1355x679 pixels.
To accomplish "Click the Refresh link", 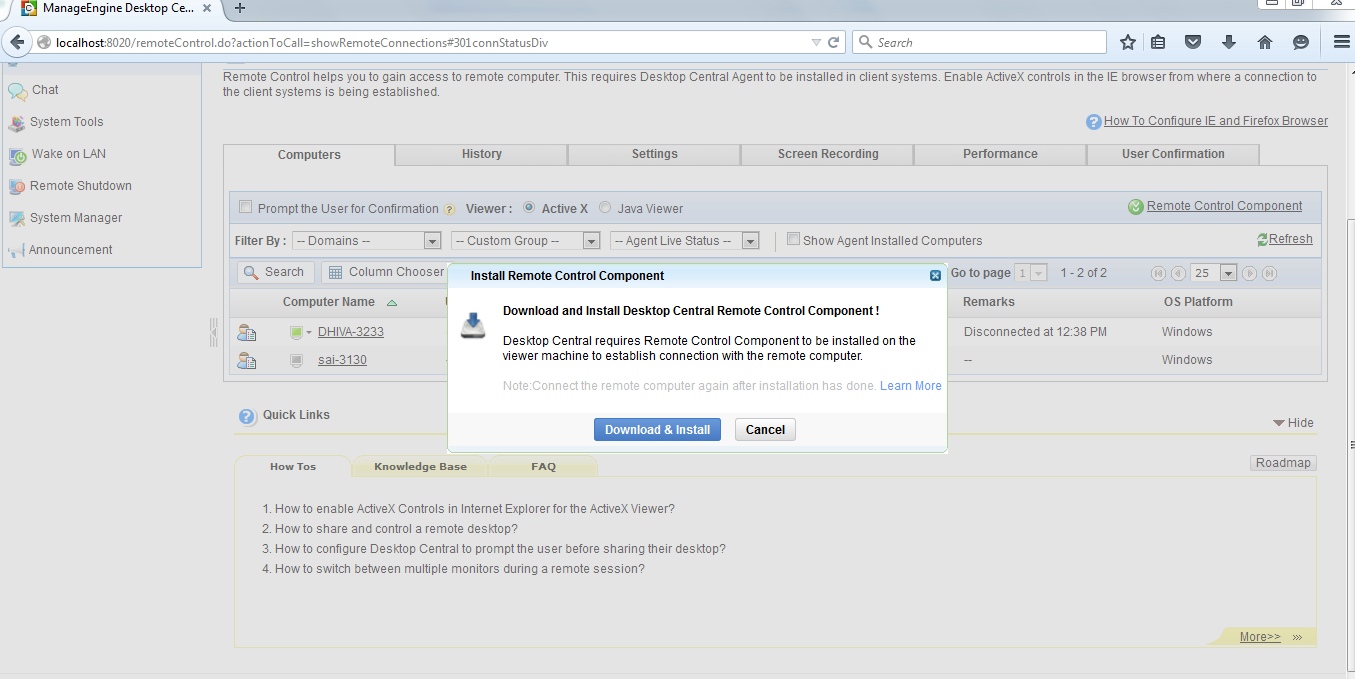I will 1291,239.
